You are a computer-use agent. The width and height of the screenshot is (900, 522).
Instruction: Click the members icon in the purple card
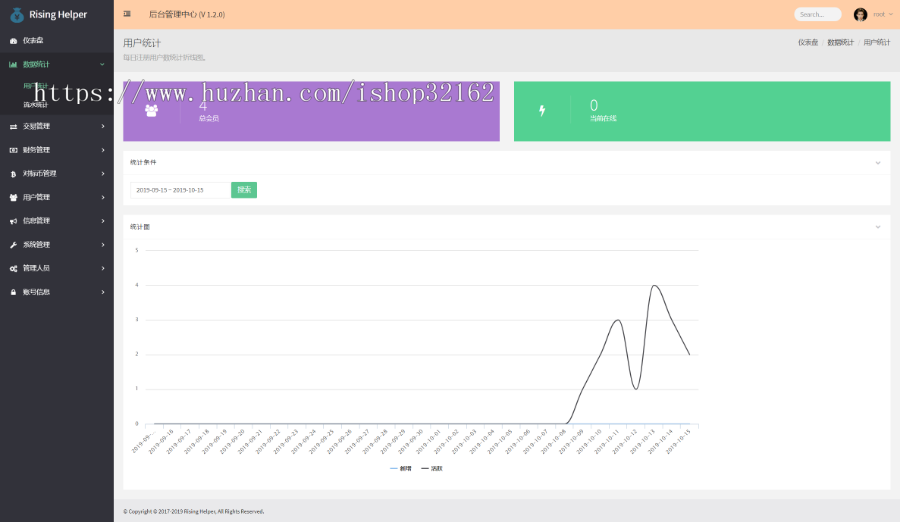152,111
